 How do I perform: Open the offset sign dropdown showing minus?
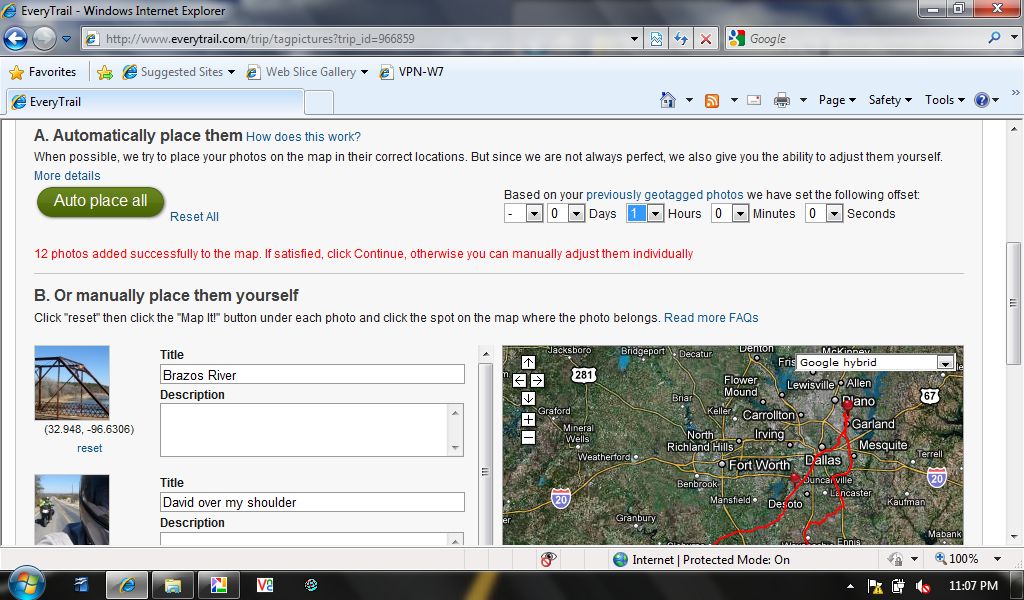click(x=524, y=213)
